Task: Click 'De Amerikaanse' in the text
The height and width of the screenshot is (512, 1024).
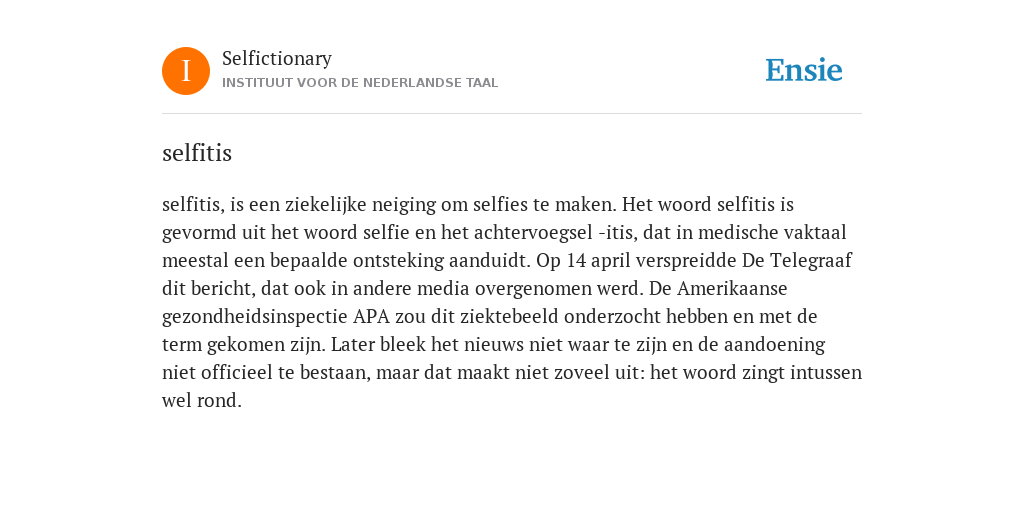Action: click(x=732, y=289)
